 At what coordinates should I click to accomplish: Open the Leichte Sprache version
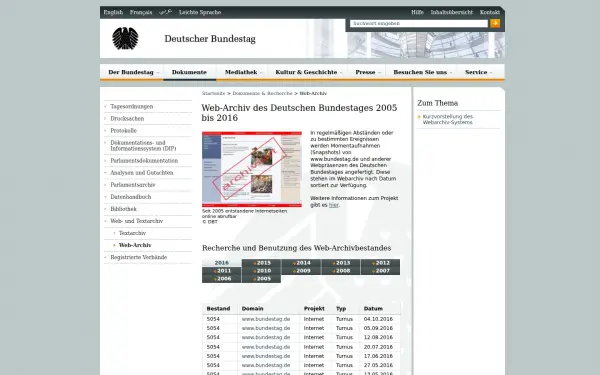200,12
